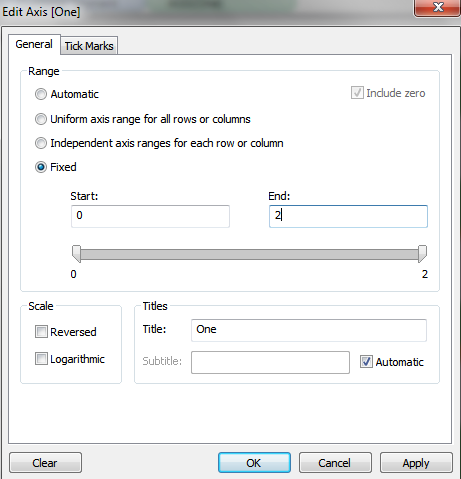Select the Automatic range radio button
This screenshot has width=461, height=479.
point(41,94)
